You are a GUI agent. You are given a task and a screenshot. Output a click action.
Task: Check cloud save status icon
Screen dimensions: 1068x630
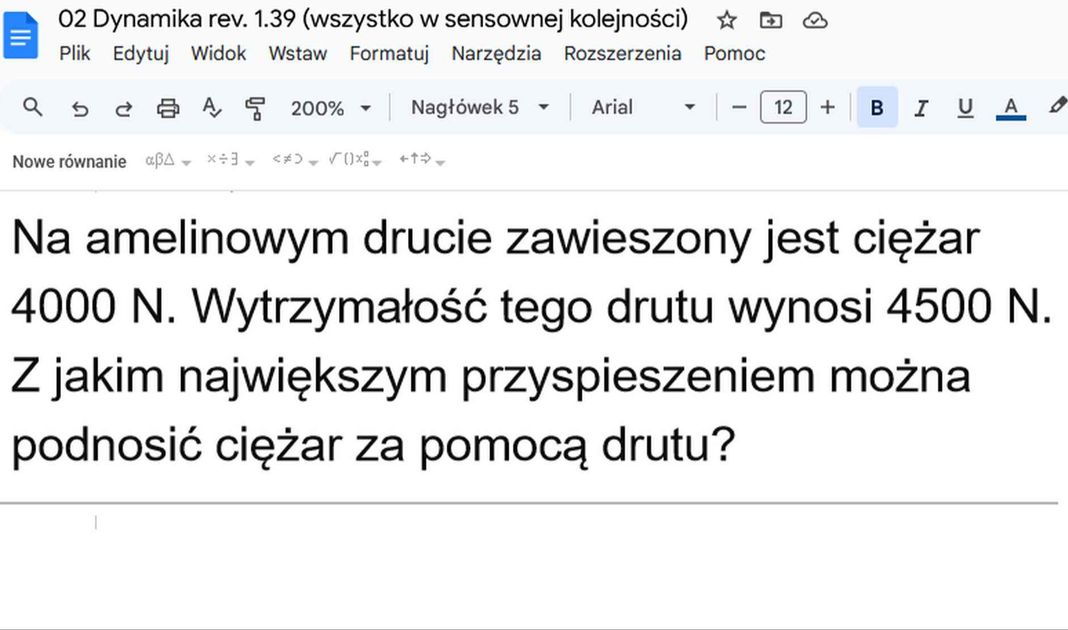815,20
